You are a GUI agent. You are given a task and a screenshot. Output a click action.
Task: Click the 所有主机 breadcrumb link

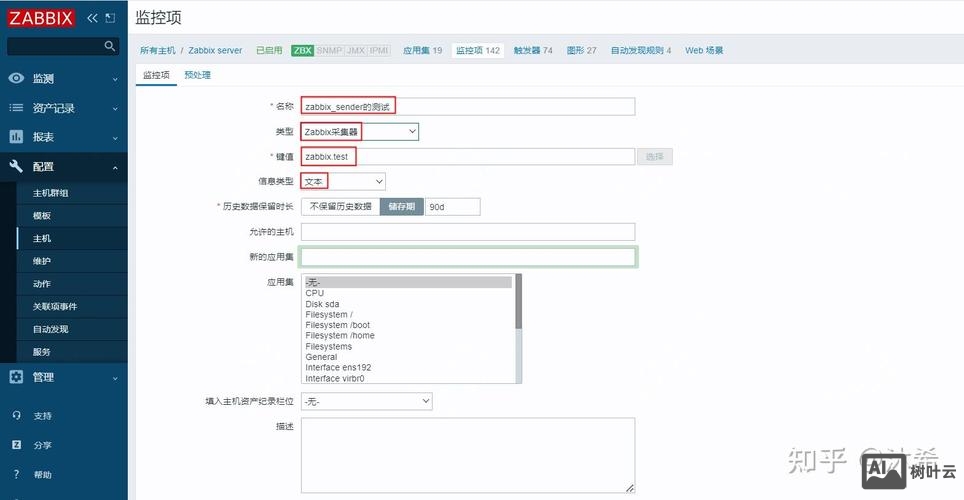tap(157, 50)
